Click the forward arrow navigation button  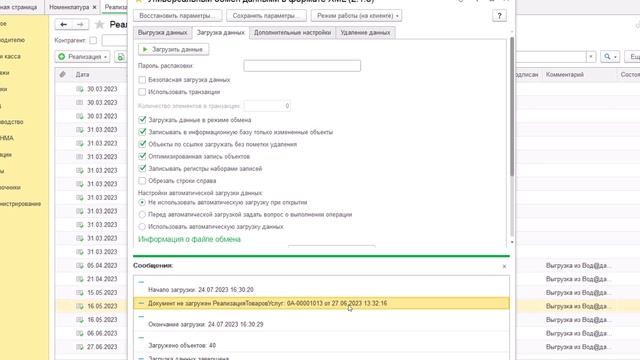tap(80, 24)
